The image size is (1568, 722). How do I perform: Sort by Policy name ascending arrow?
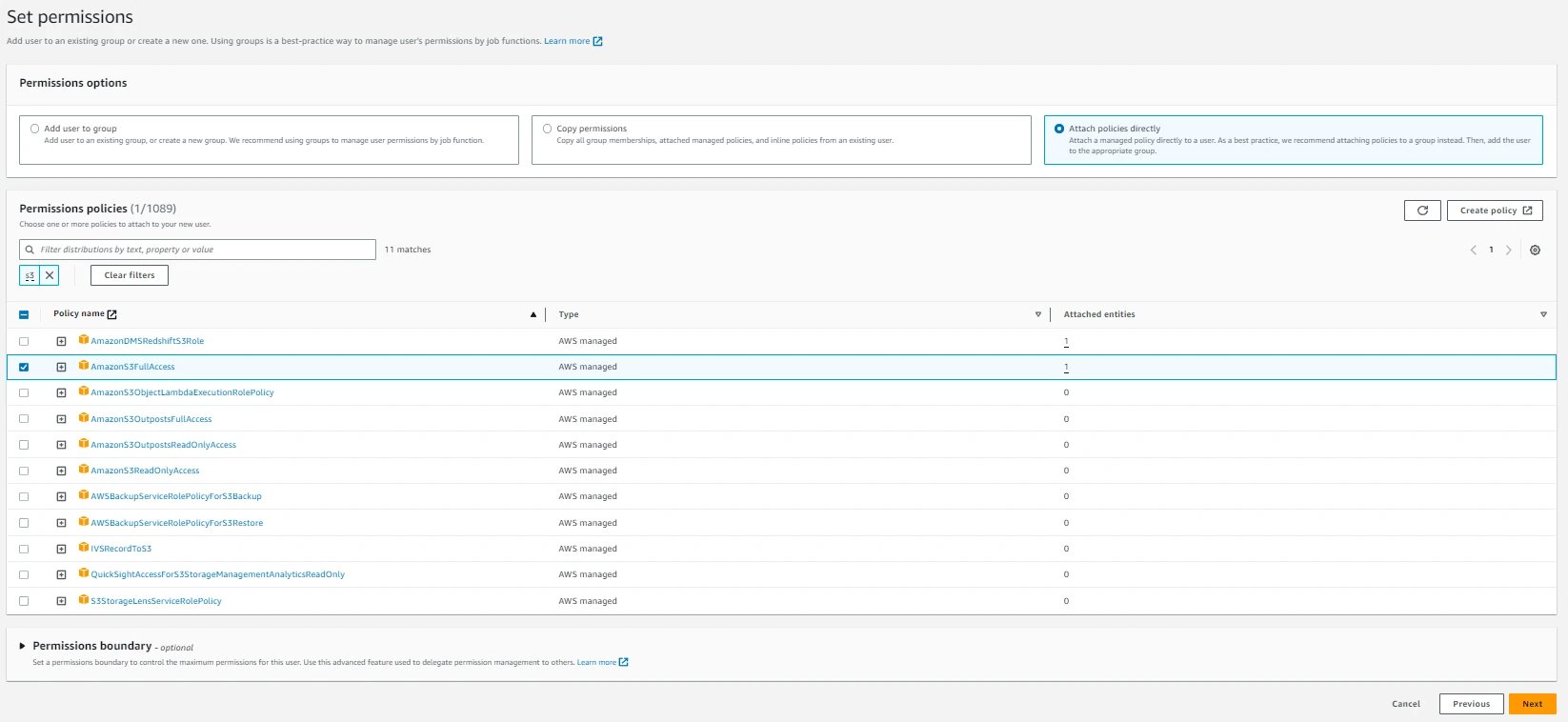click(x=533, y=314)
